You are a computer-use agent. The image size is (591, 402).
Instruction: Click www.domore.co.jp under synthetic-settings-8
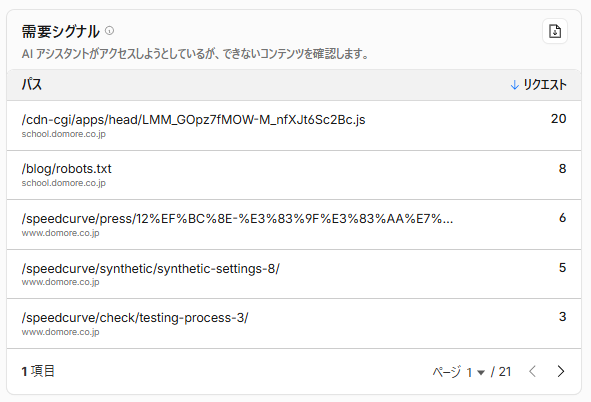point(60,282)
